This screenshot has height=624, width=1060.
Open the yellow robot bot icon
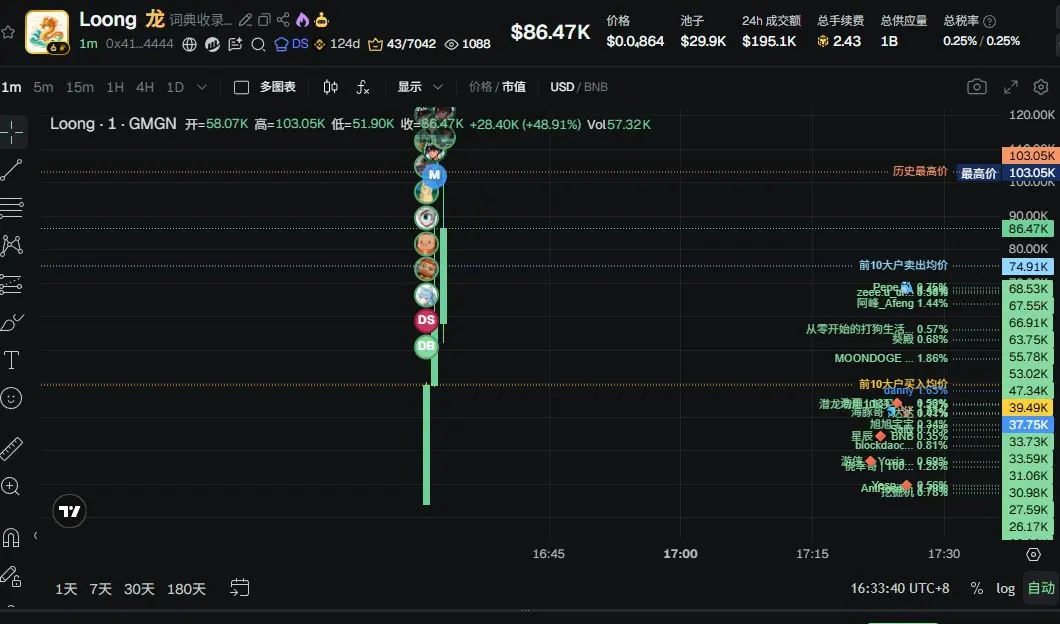click(x=322, y=20)
